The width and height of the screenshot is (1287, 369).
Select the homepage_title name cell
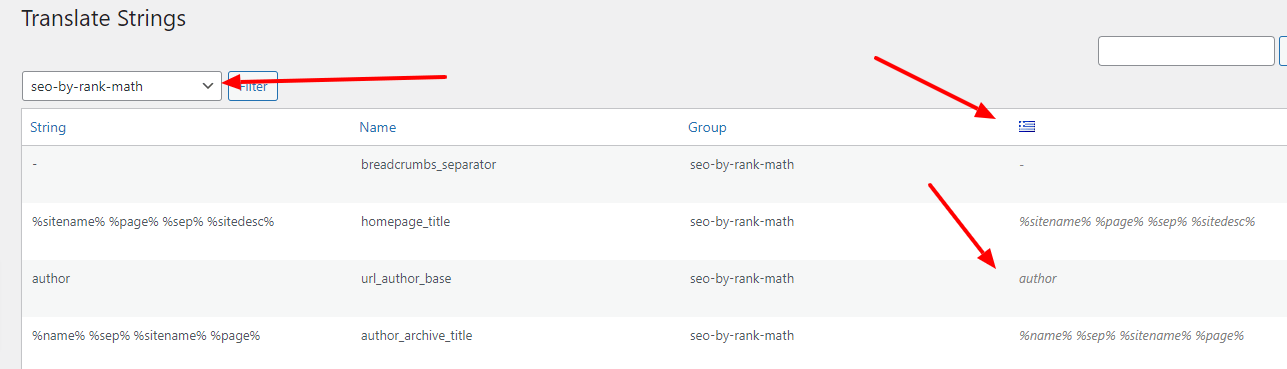pyautogui.click(x=405, y=221)
